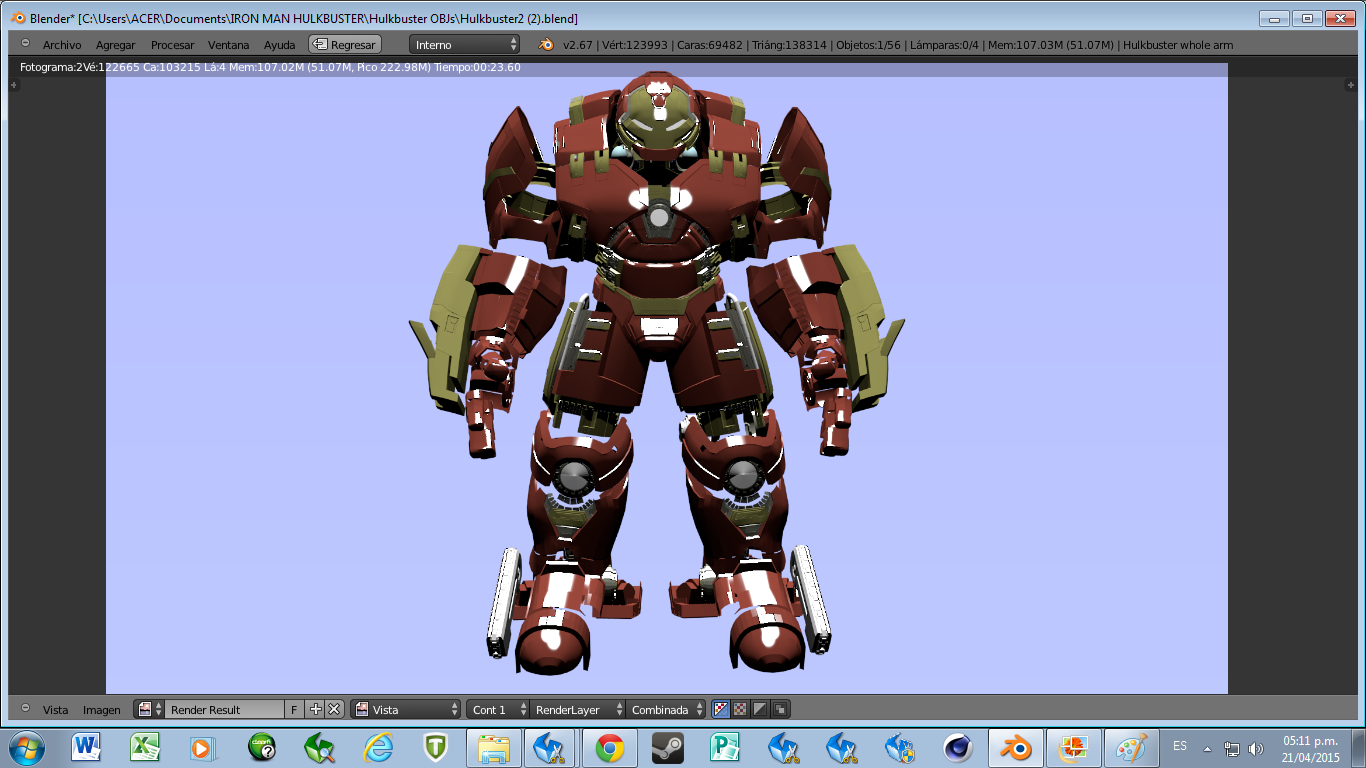Toggle the fake user F button
The width and height of the screenshot is (1366, 768).
[x=295, y=709]
